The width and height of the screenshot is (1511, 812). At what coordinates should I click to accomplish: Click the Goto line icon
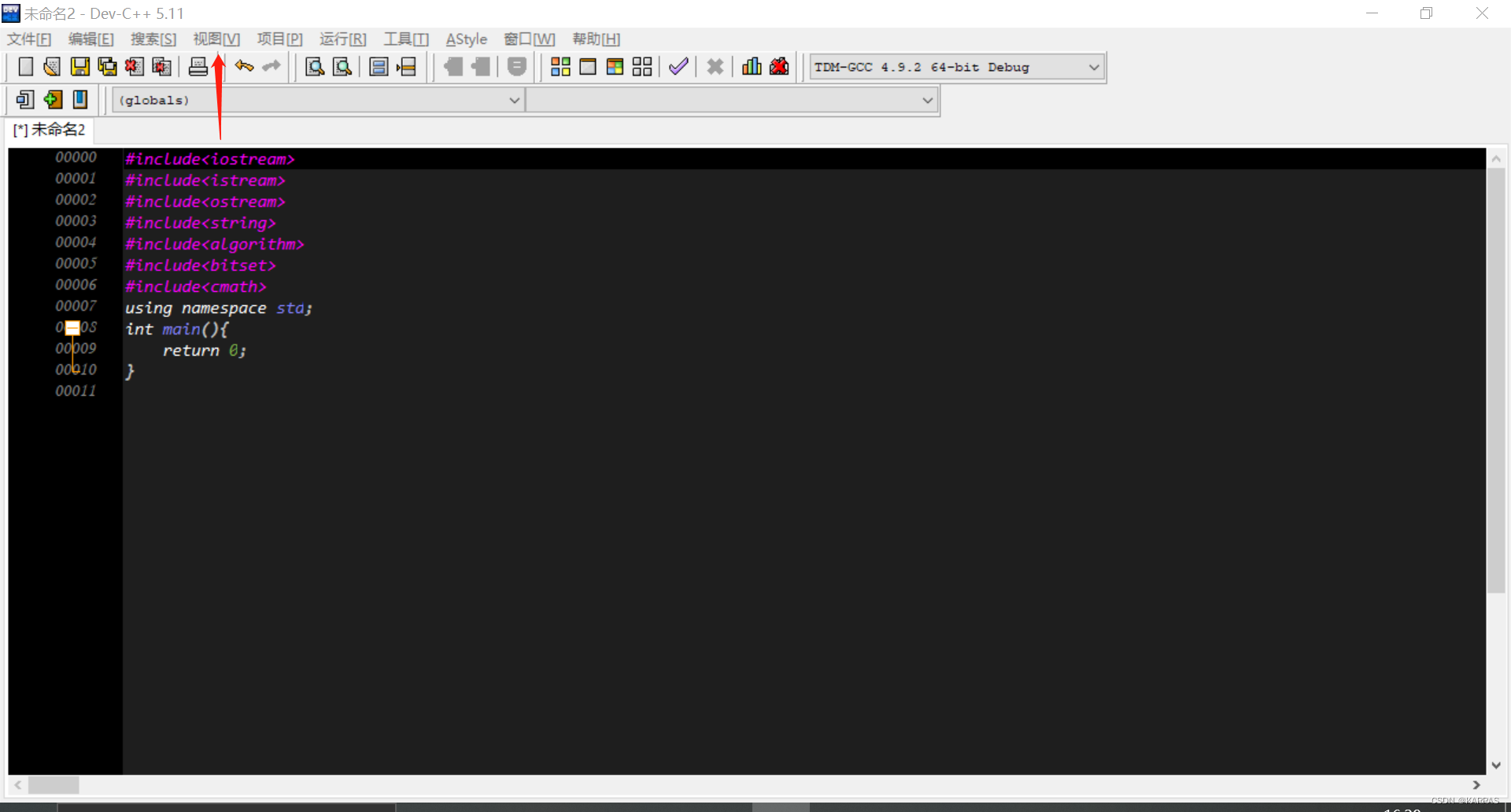pos(406,67)
